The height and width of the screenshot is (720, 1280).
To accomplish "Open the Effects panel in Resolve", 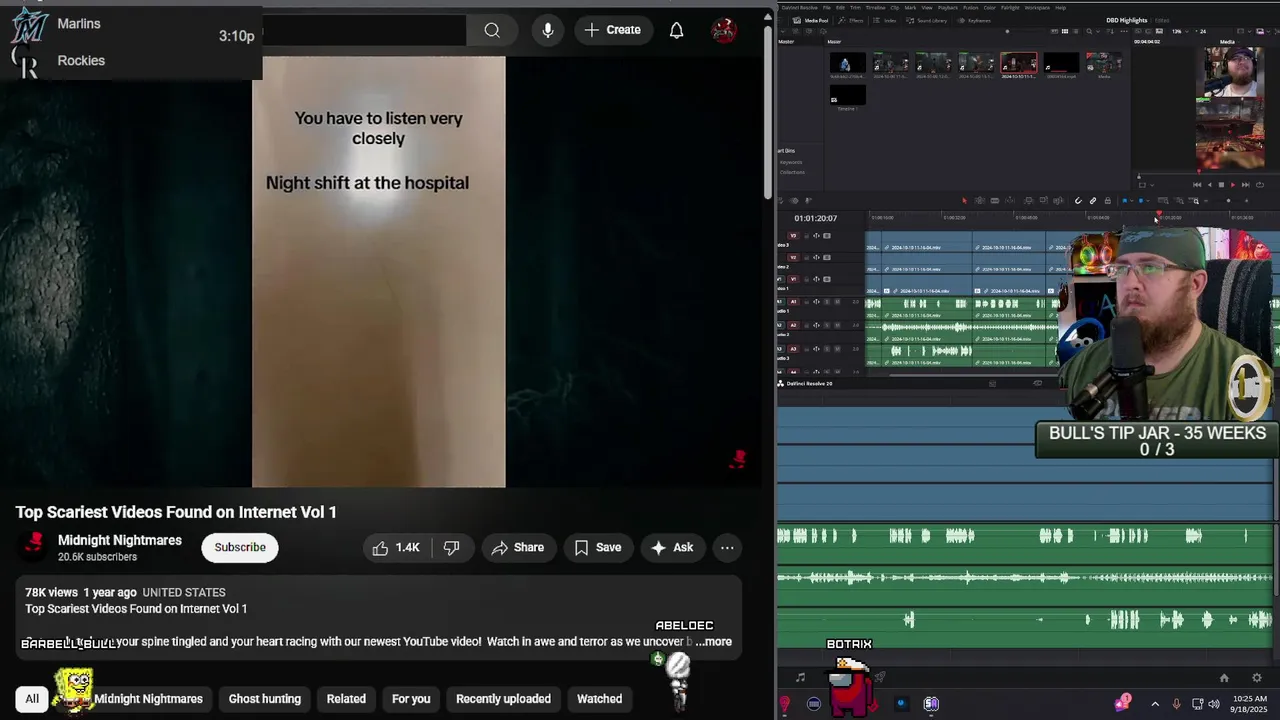I will pos(851,20).
